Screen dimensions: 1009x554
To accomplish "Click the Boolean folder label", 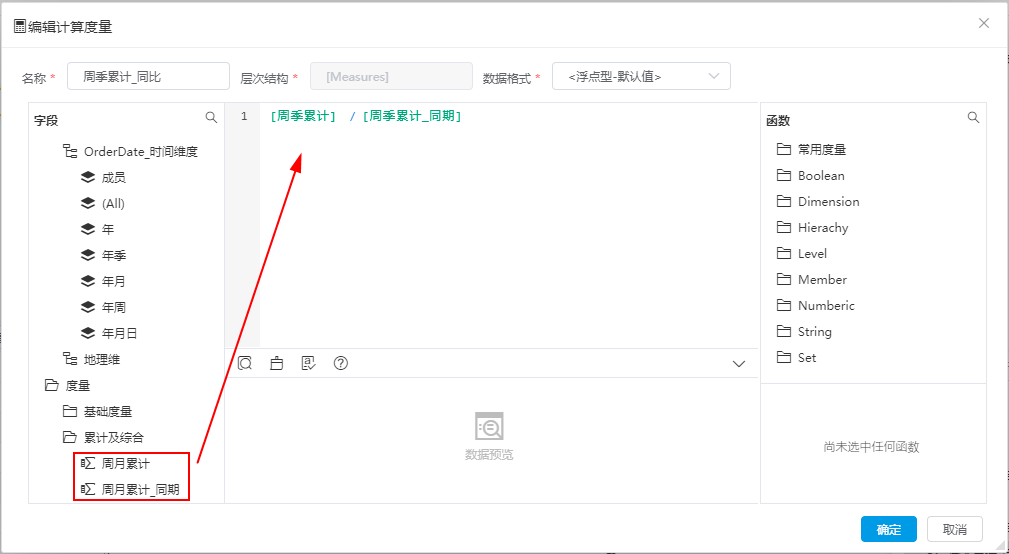I will click(821, 176).
